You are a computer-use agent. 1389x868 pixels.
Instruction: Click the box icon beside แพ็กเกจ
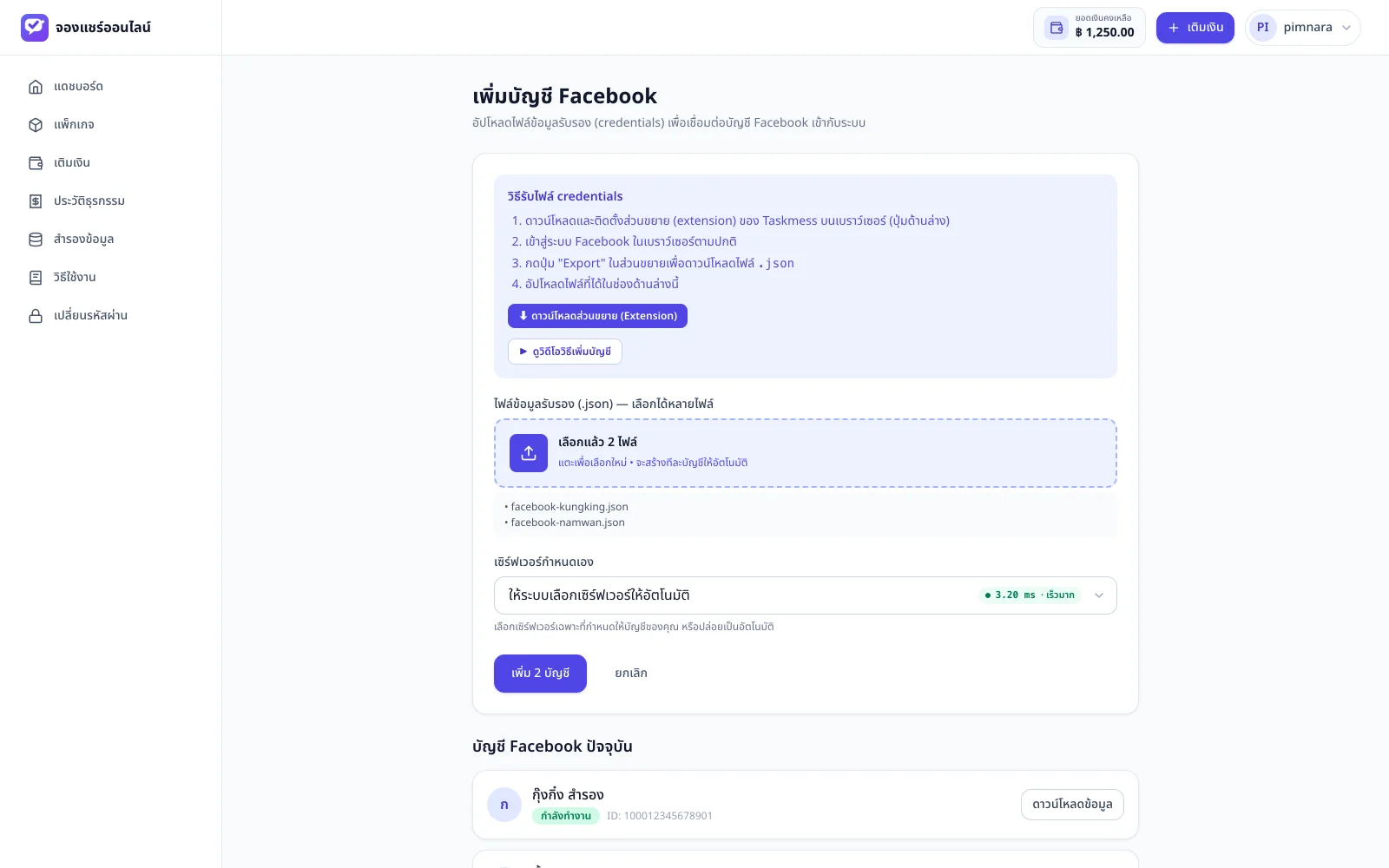[x=36, y=125]
